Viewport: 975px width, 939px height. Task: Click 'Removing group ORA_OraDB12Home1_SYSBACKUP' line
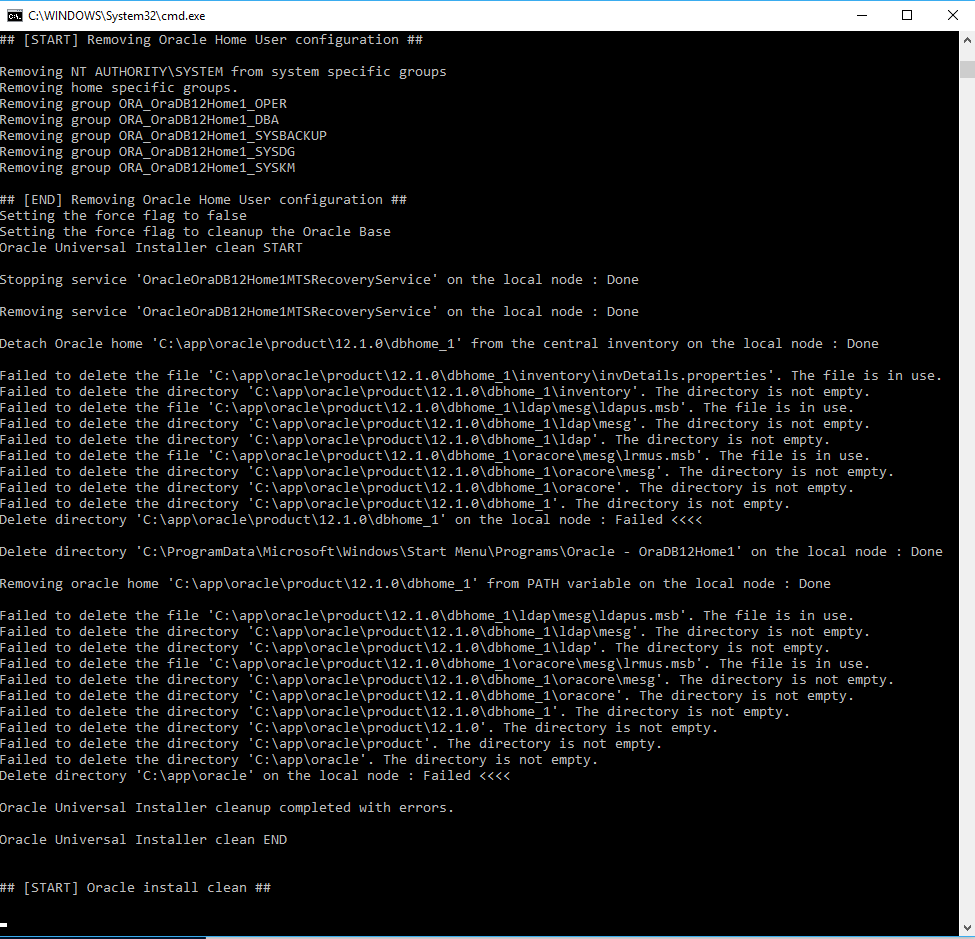(x=164, y=136)
